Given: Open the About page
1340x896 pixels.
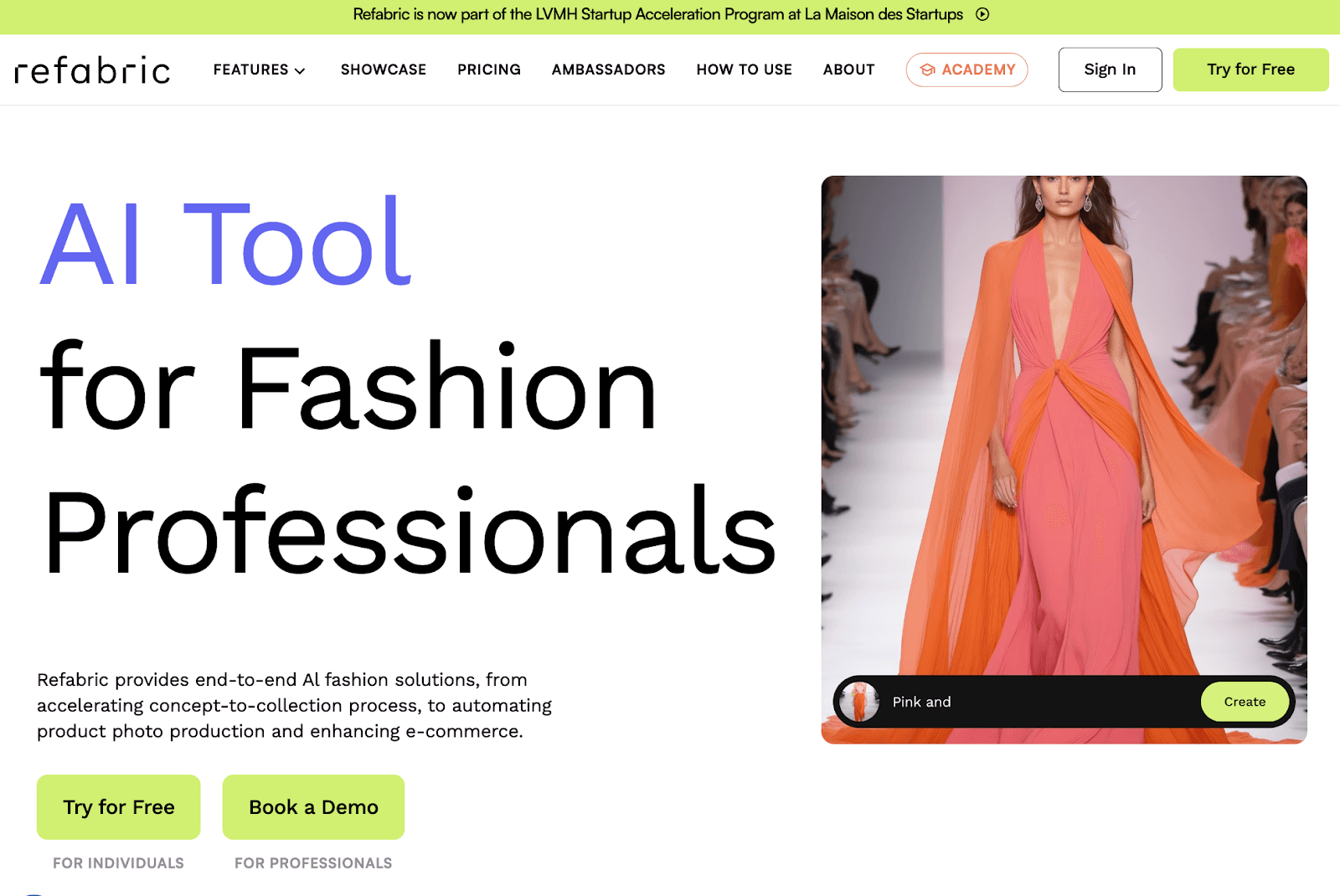Looking at the screenshot, I should pos(849,70).
